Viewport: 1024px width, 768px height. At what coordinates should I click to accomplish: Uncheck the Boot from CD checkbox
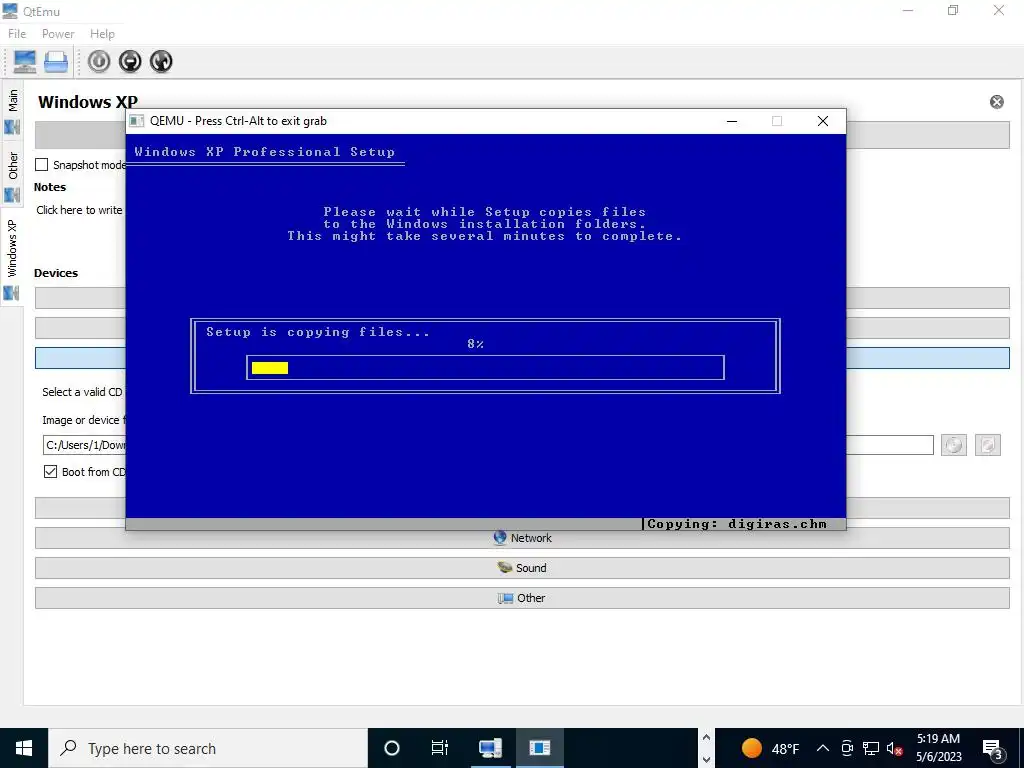click(x=50, y=472)
